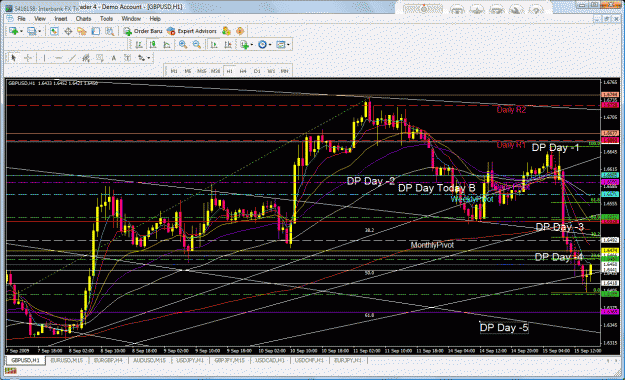Select the text tool
Image resolution: width=625 pixels, height=380 pixels.
tap(114, 58)
